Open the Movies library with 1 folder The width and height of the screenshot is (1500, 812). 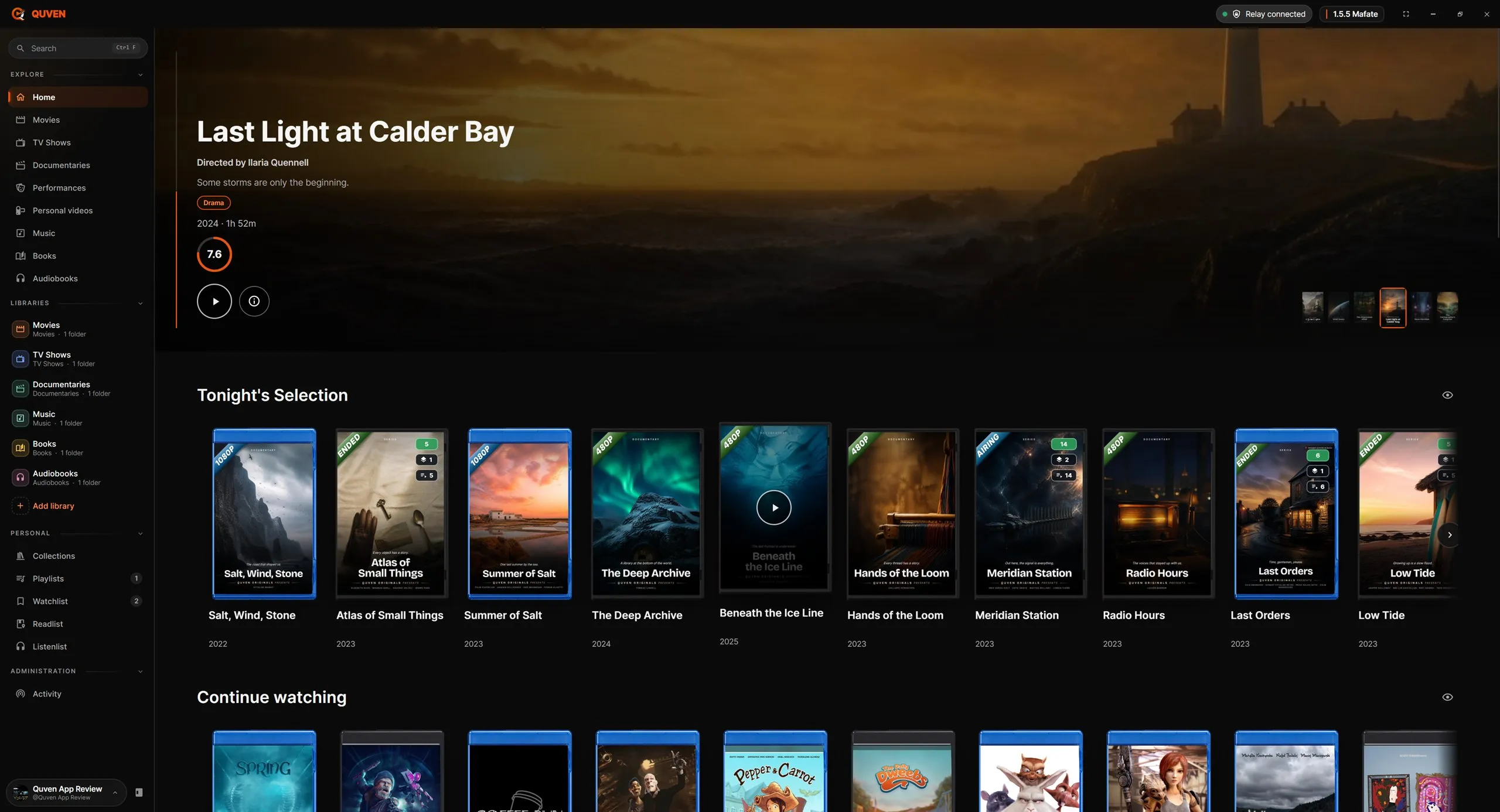point(77,329)
